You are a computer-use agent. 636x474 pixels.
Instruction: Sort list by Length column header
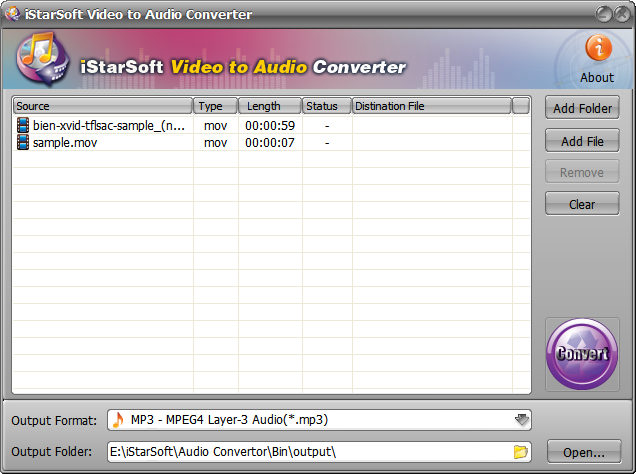pyautogui.click(x=270, y=106)
